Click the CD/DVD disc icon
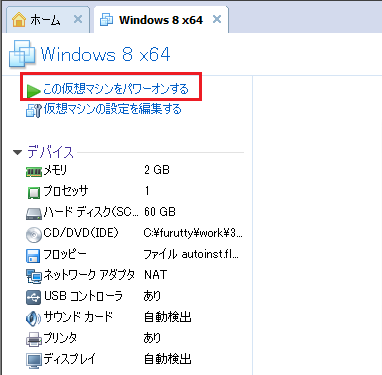 34,234
